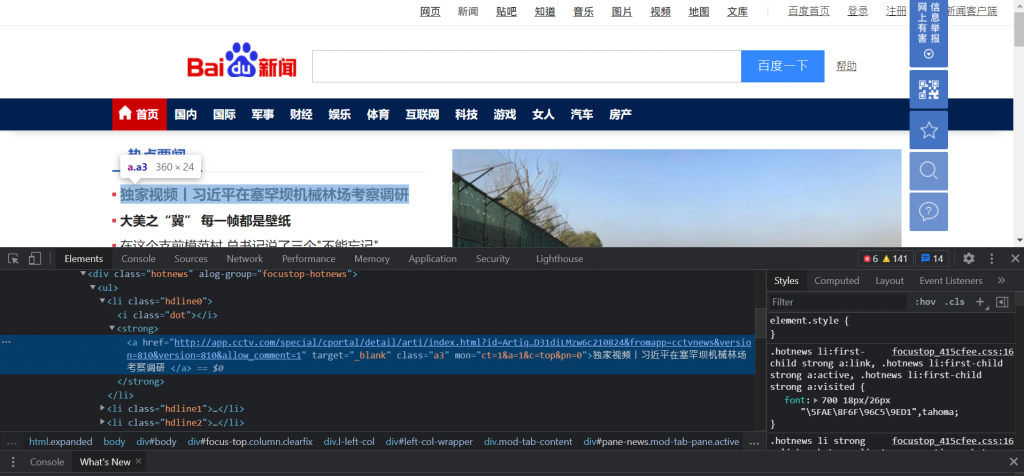Expand the font shorthand property triangle
The image size is (1024, 476).
point(815,400)
